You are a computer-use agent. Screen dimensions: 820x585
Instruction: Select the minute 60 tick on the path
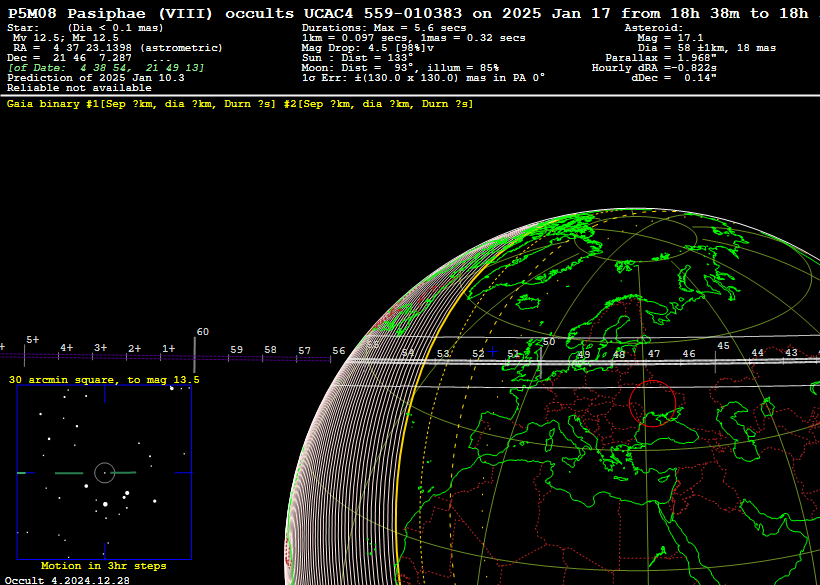(x=195, y=354)
